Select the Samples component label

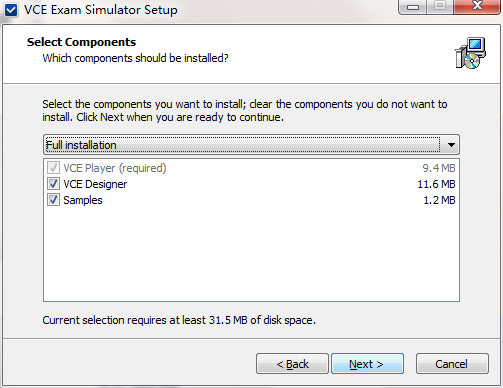click(x=83, y=200)
